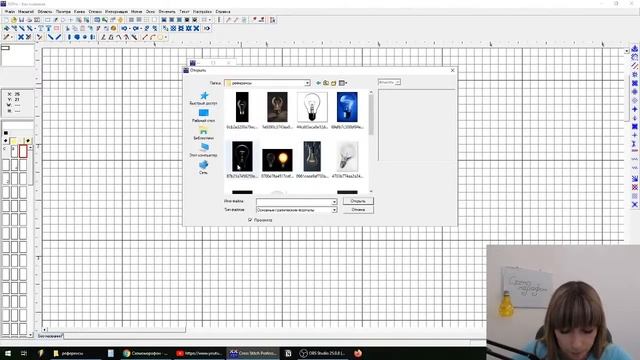
Task: Select the large blue circle bead tool
Action: click(77, 37)
